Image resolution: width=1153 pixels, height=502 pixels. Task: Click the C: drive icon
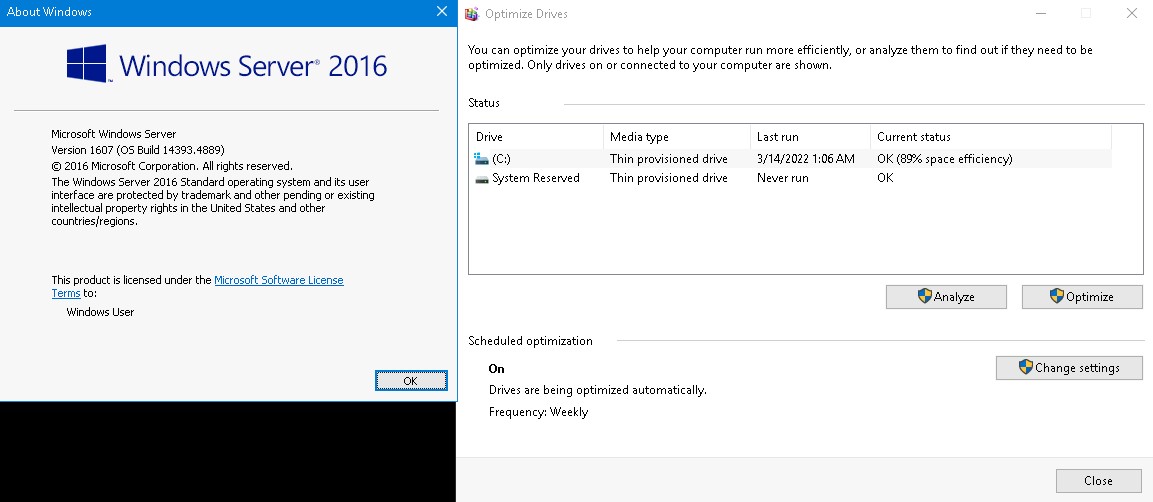pyautogui.click(x=482, y=159)
